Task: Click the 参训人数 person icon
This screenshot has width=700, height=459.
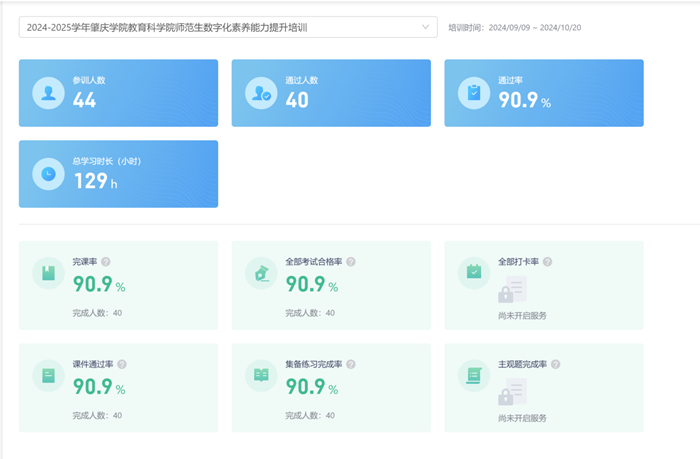Action: pos(47,93)
